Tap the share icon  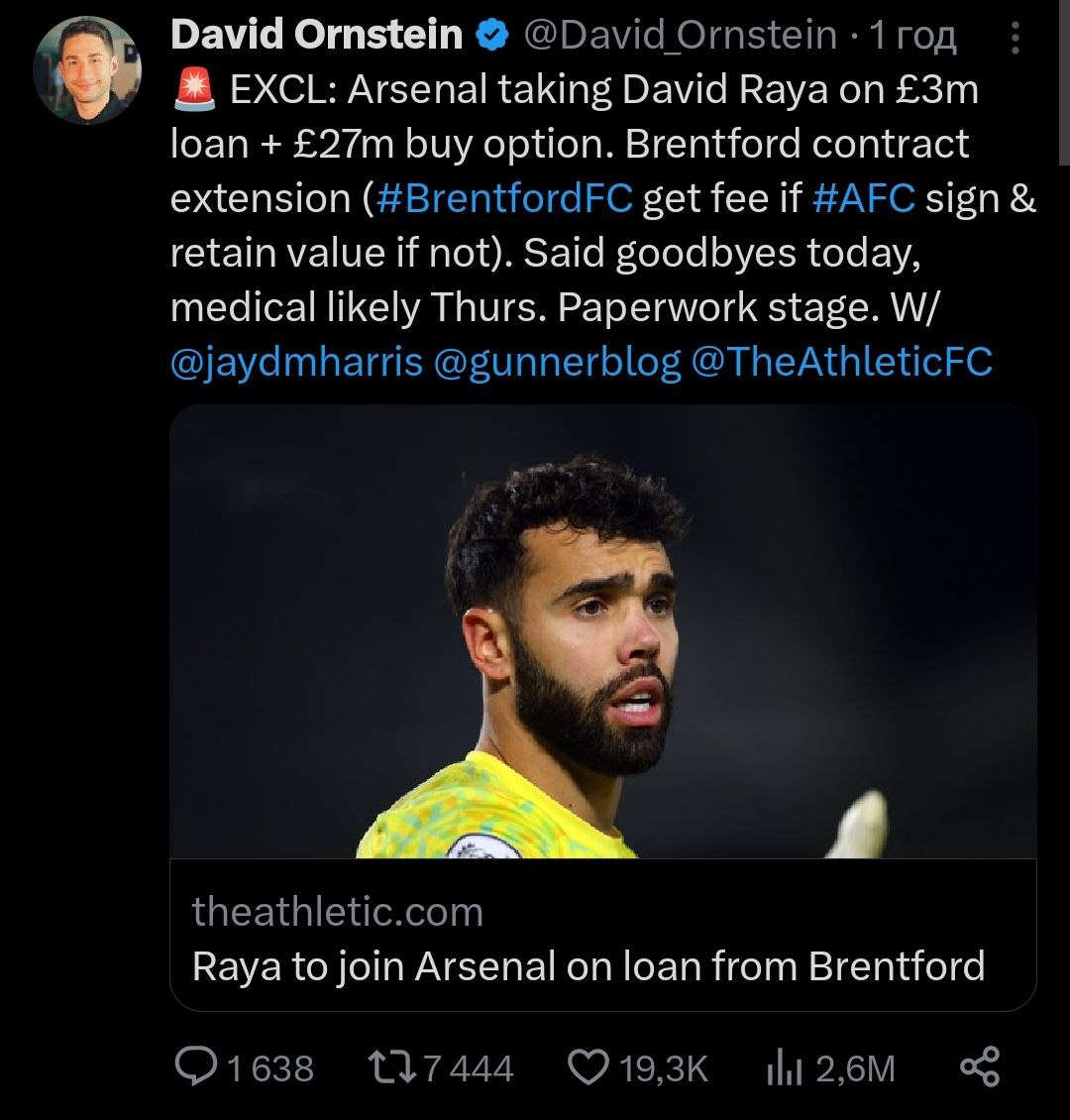[980, 1067]
